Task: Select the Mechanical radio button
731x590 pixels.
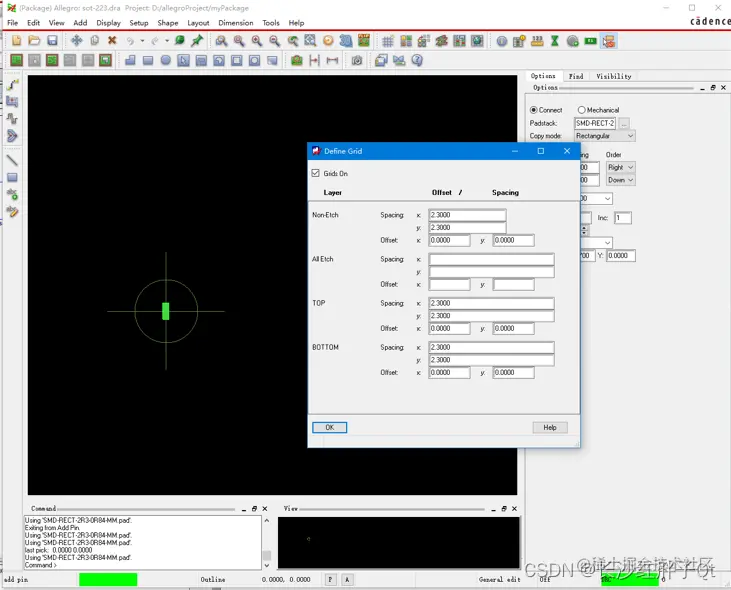Action: tap(581, 110)
